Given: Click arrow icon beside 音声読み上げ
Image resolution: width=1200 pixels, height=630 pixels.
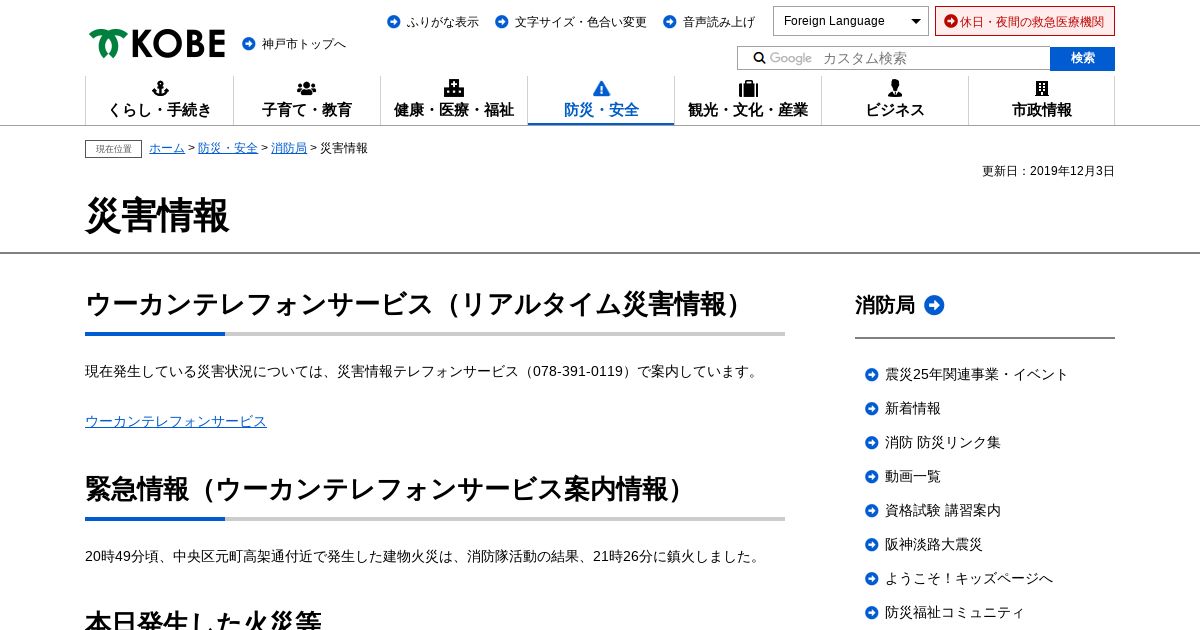Looking at the screenshot, I should pos(670,21).
